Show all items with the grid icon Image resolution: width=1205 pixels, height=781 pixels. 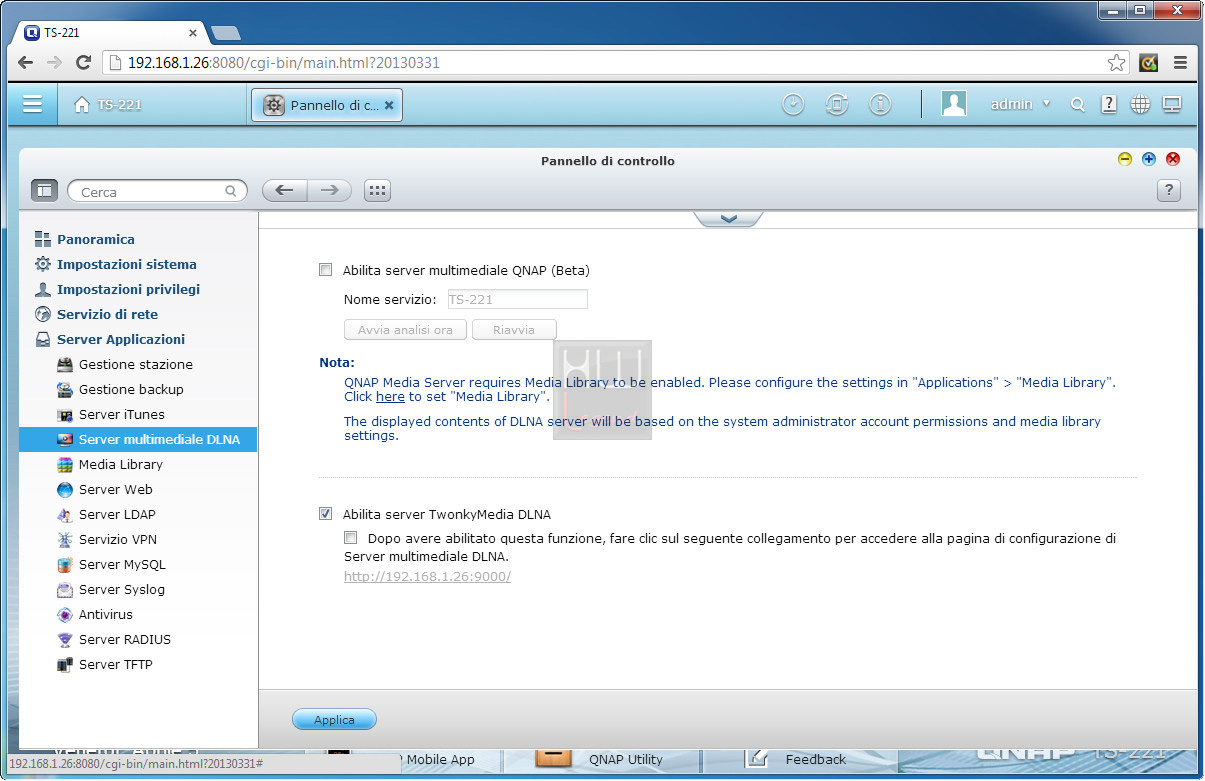pos(377,190)
